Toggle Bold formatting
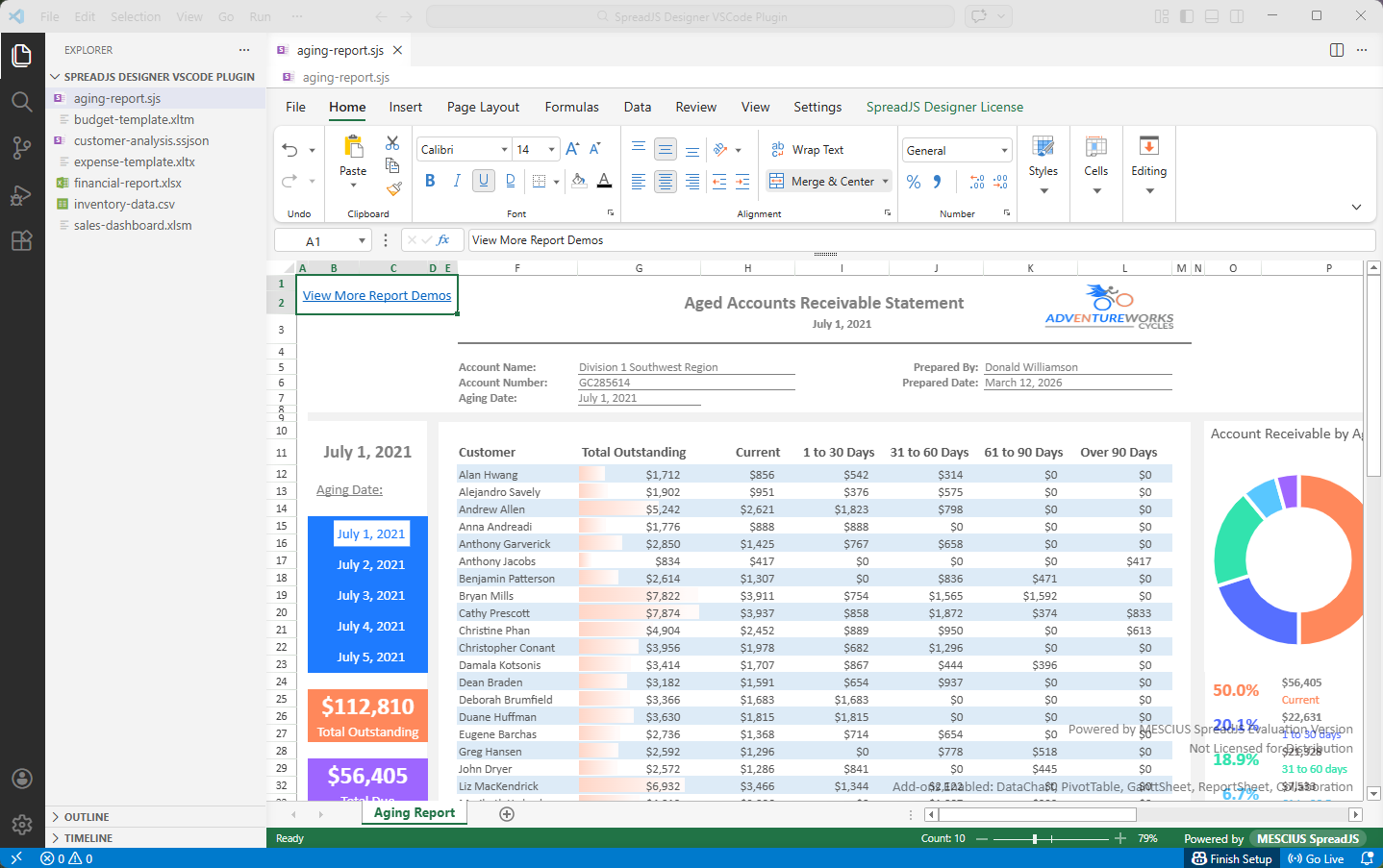Screen dimensions: 1383x868 pyautogui.click(x=430, y=181)
